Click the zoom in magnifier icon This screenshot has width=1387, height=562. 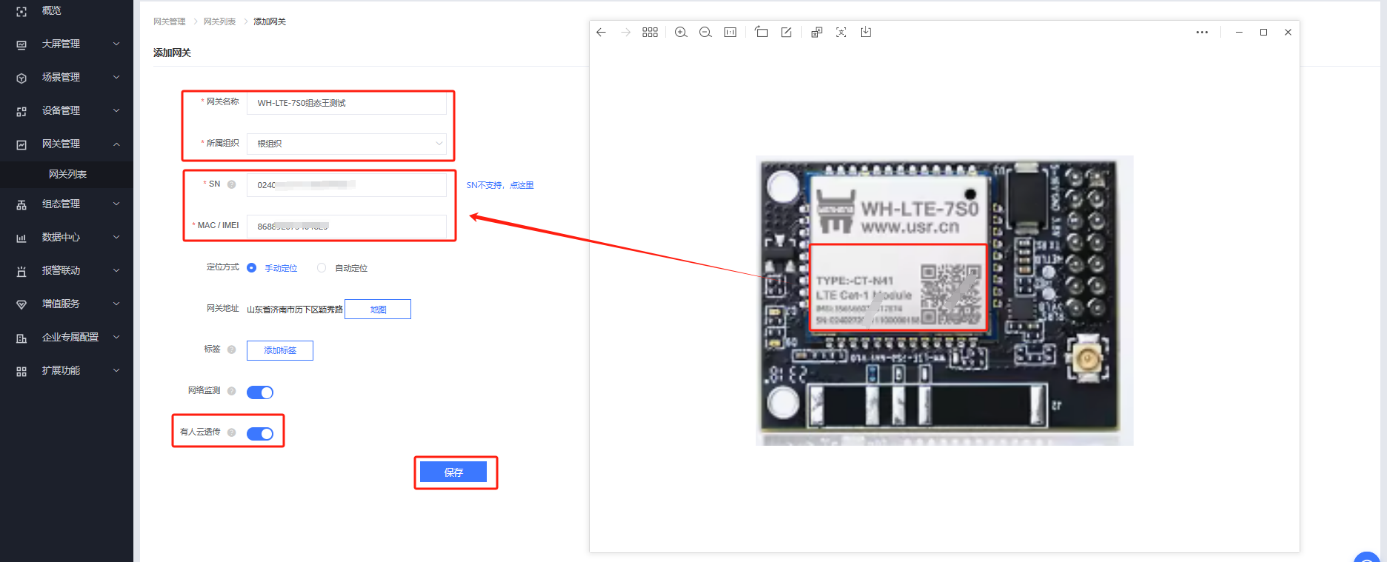coord(681,32)
